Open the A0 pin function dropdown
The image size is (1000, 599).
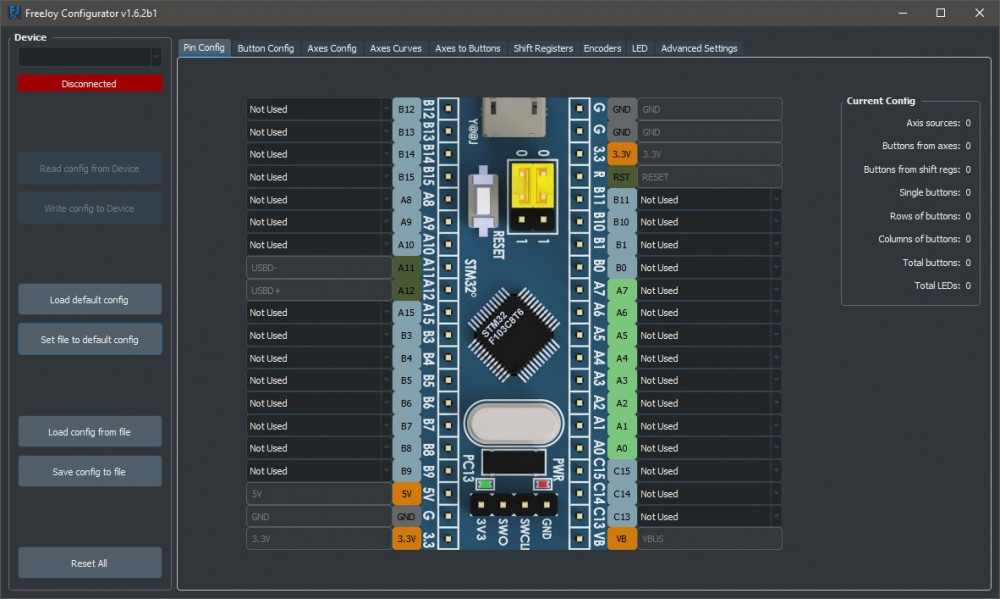[710, 448]
